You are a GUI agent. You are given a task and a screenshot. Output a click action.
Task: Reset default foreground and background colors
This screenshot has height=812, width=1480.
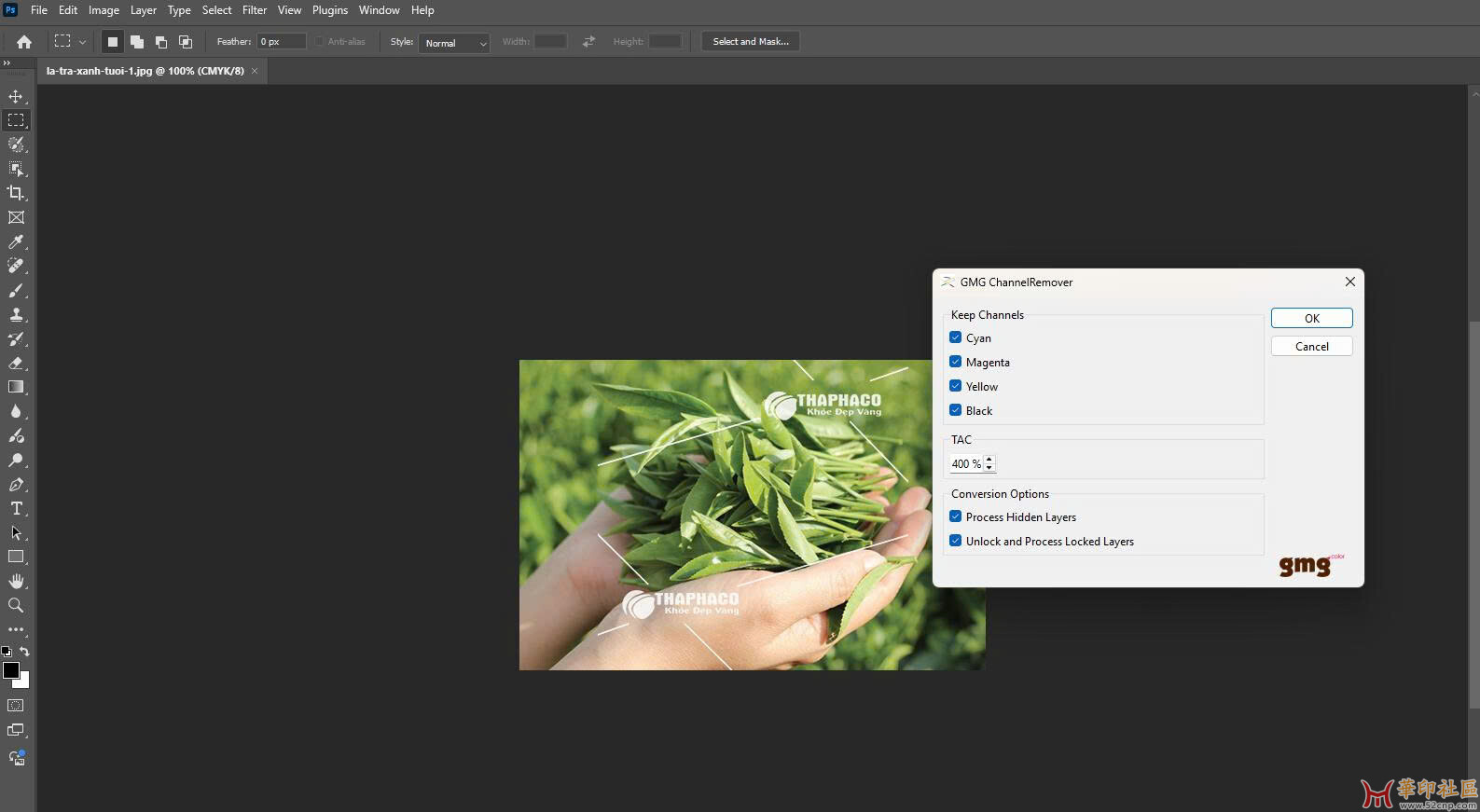(x=7, y=651)
